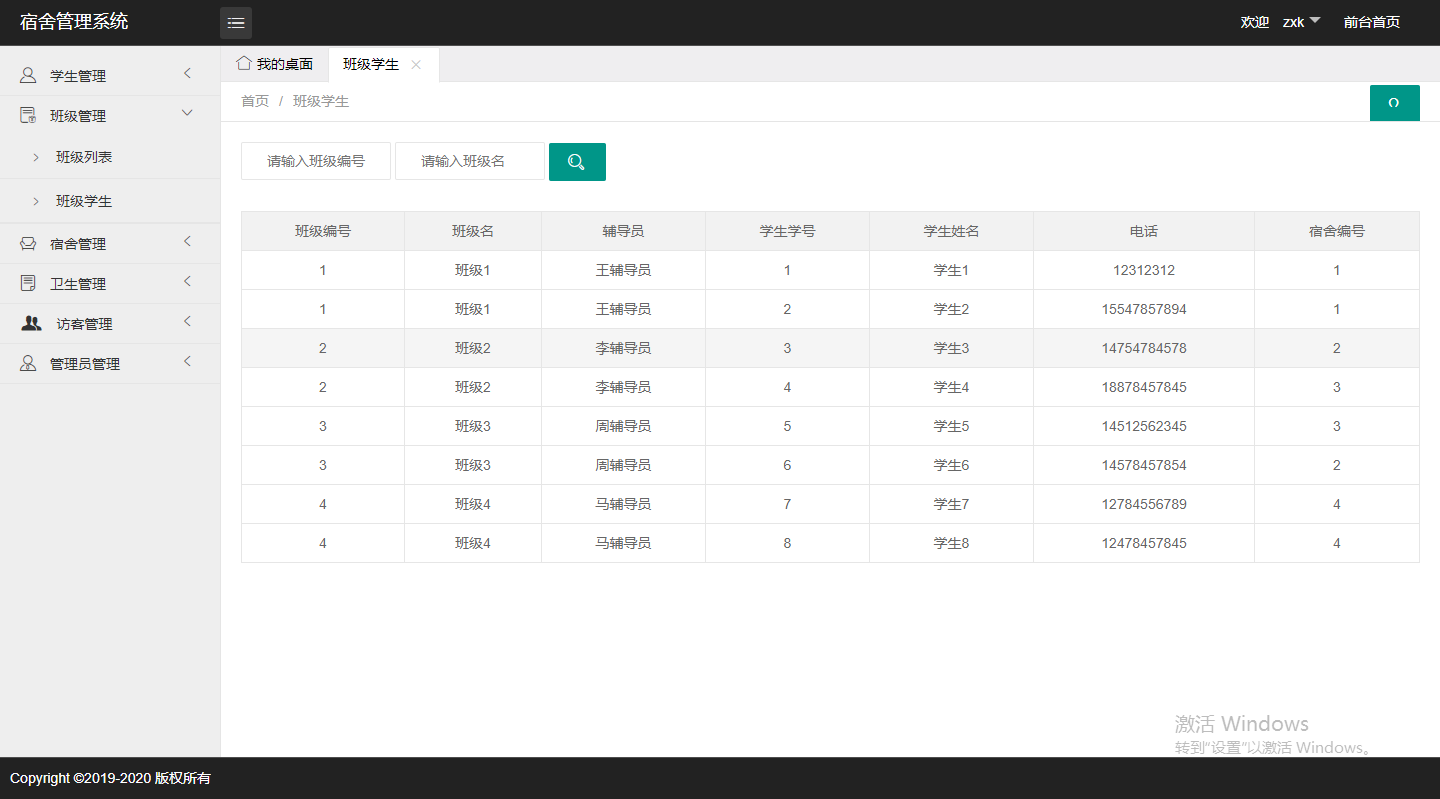The height and width of the screenshot is (799, 1440).
Task: Click phone number 14754784578
Action: [x=1144, y=348]
